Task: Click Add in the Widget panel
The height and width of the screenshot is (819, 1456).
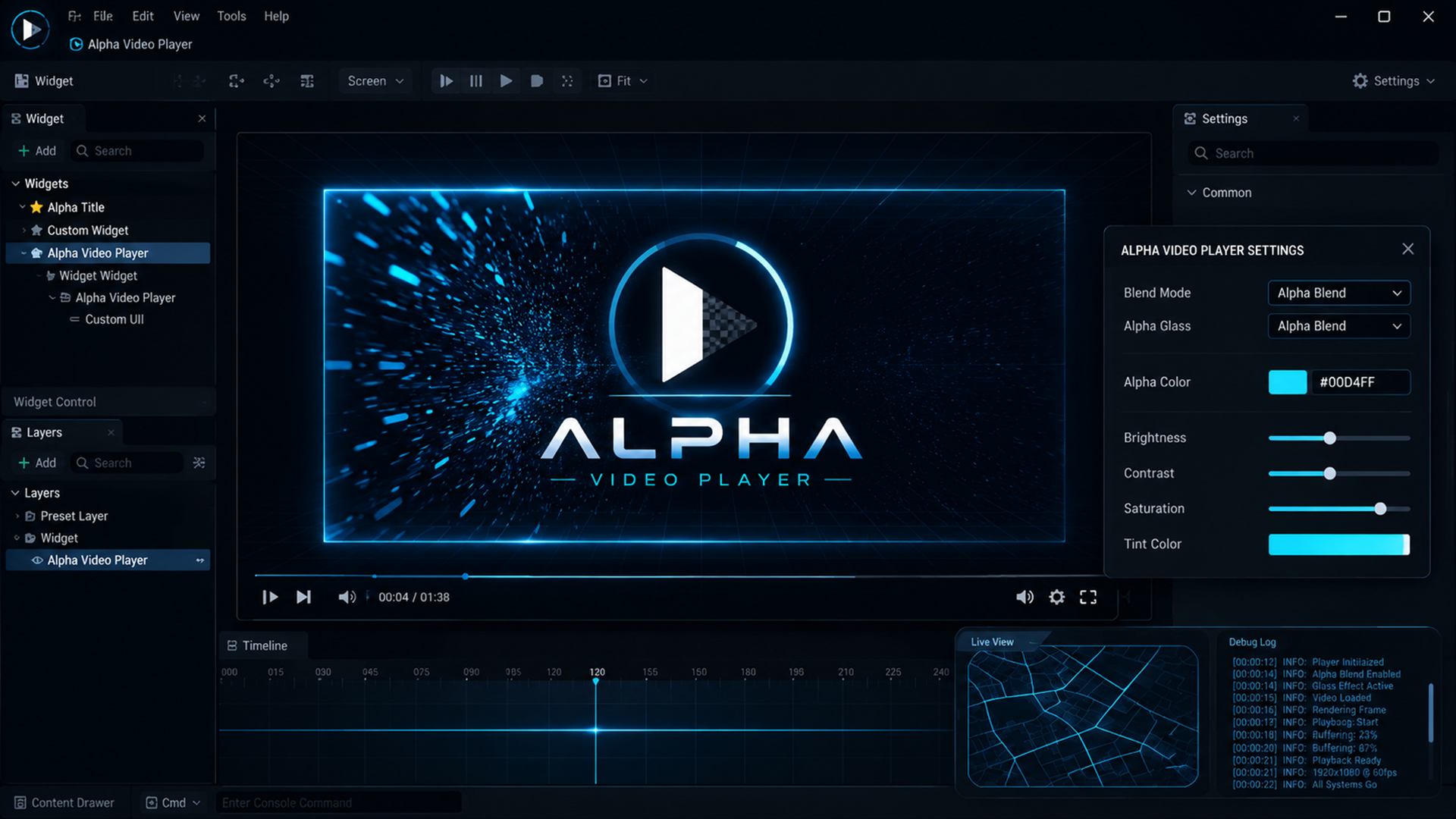Action: click(37, 151)
